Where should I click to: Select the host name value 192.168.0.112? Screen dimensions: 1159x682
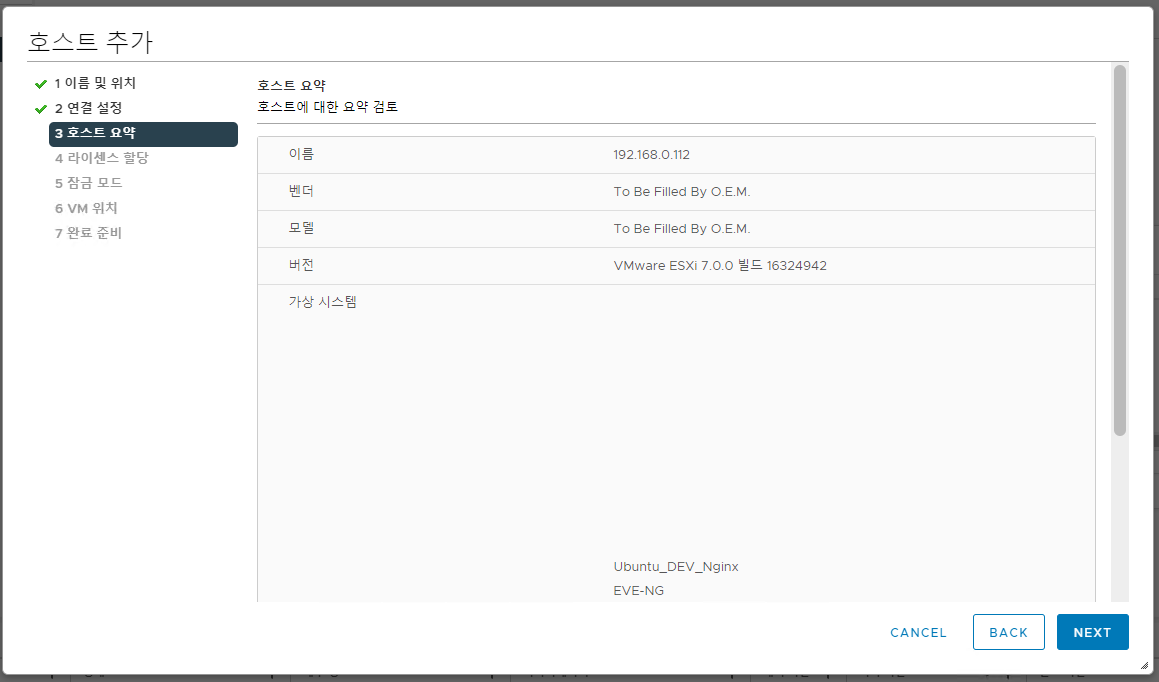pyautogui.click(x=651, y=155)
